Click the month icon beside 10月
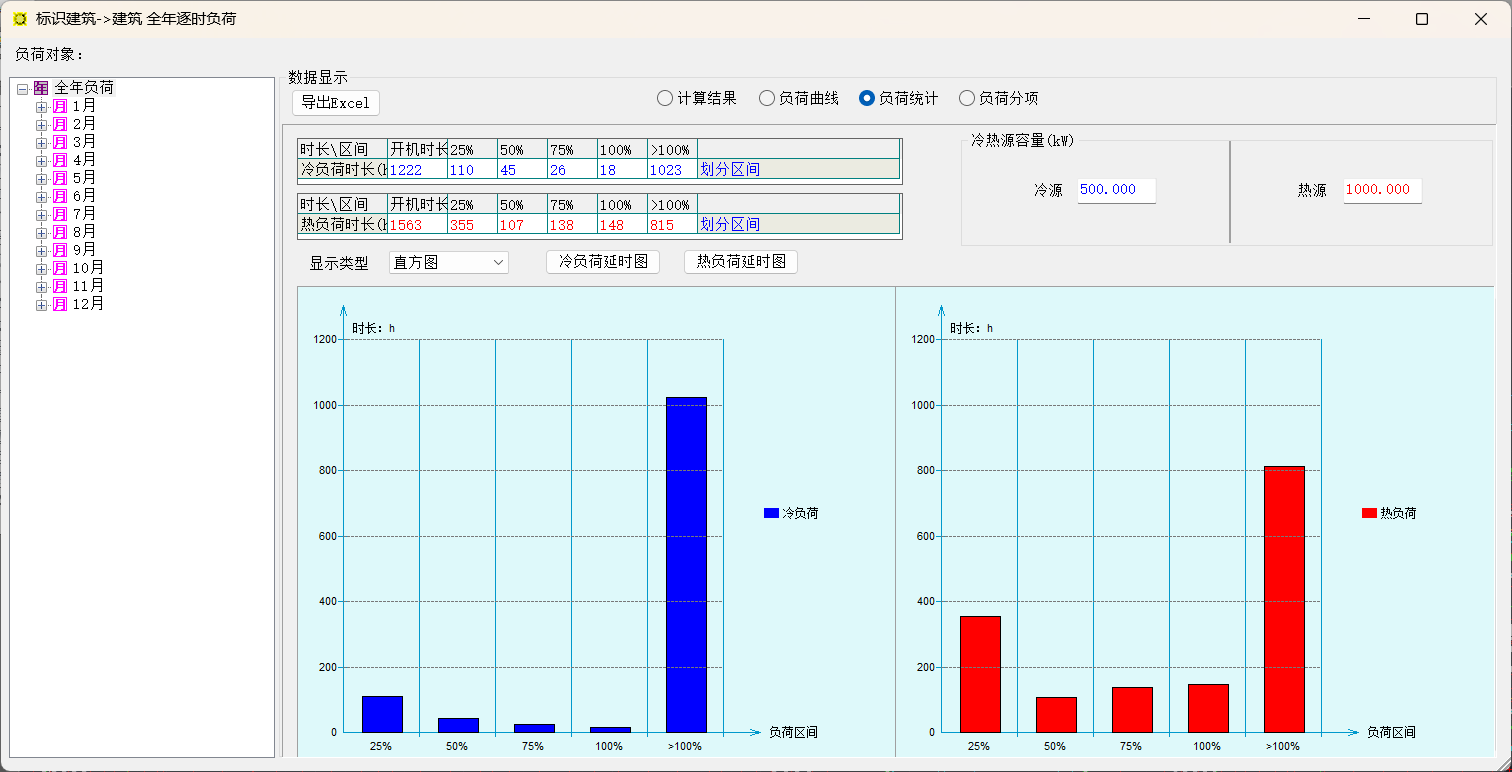Image resolution: width=1512 pixels, height=772 pixels. (x=60, y=268)
